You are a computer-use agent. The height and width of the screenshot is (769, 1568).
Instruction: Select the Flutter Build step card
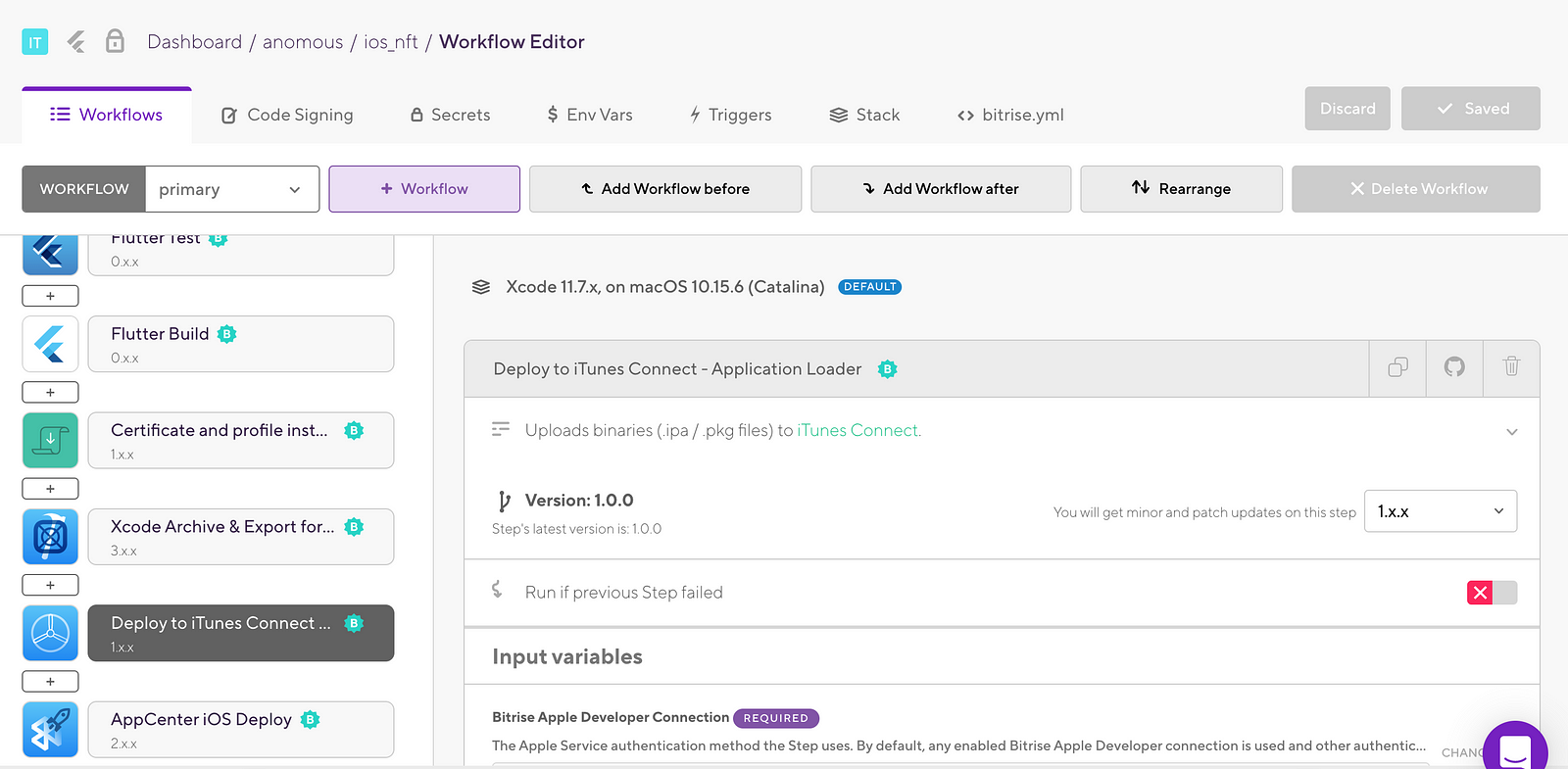241,344
